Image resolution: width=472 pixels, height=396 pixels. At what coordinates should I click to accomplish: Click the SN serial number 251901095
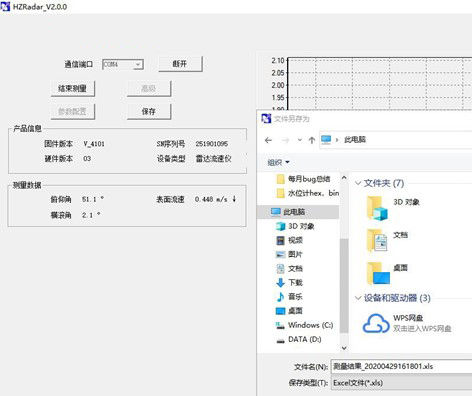(x=212, y=144)
